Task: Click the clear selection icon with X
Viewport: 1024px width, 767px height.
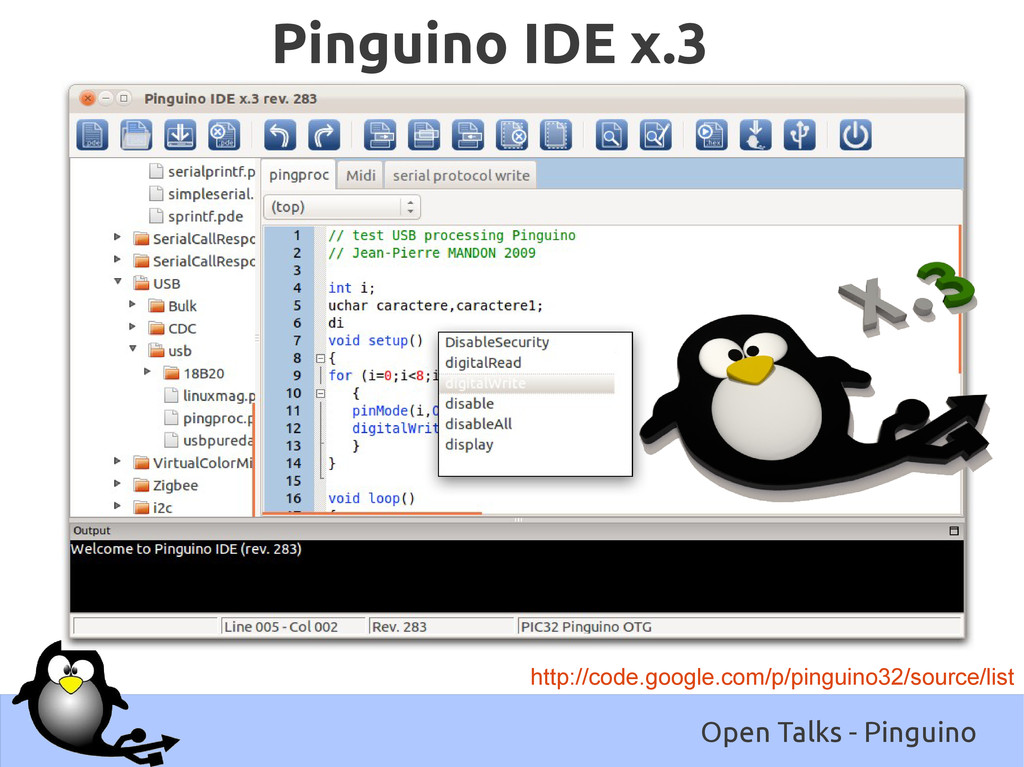Action: click(512, 135)
